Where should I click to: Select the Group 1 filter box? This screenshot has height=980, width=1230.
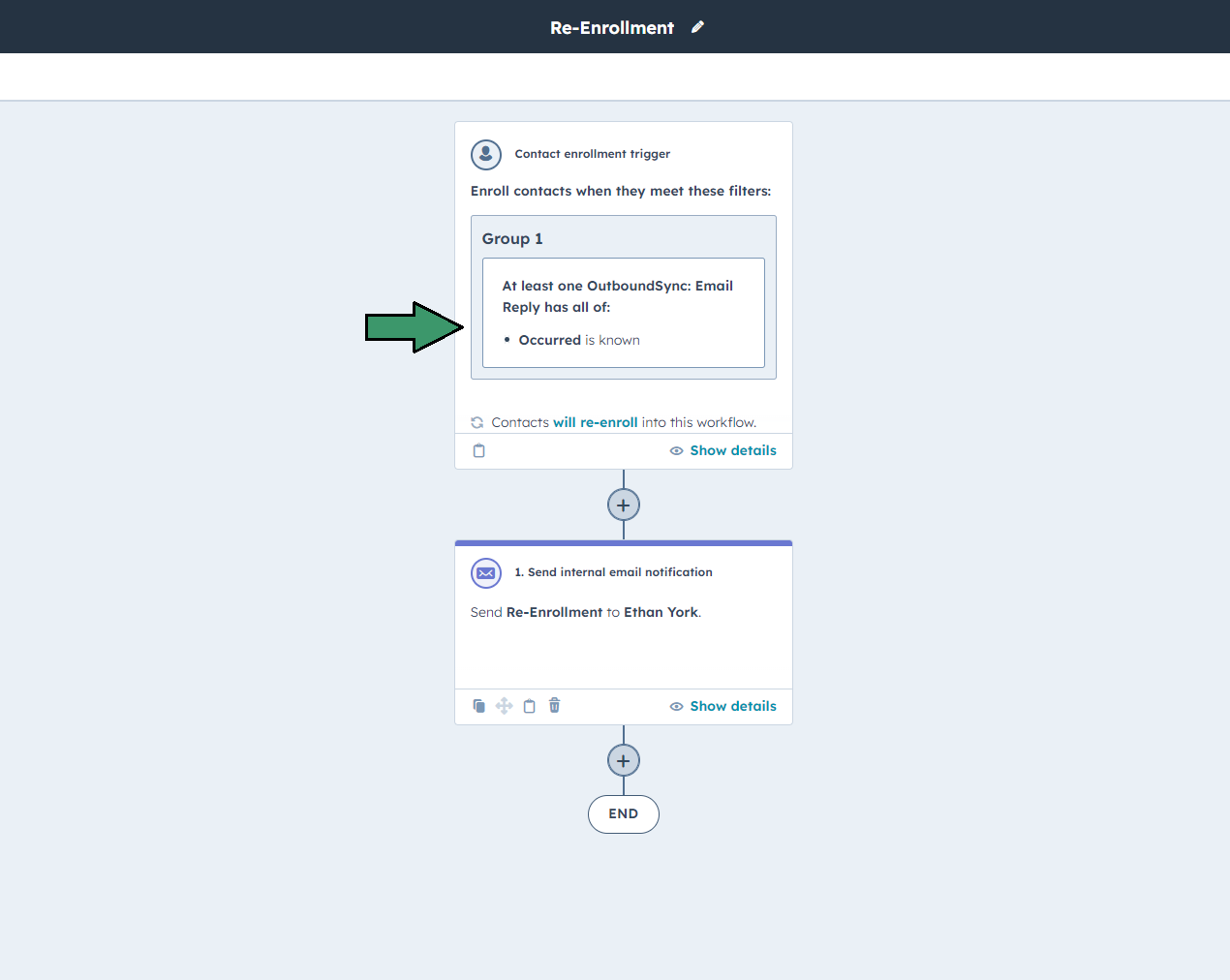click(x=624, y=297)
